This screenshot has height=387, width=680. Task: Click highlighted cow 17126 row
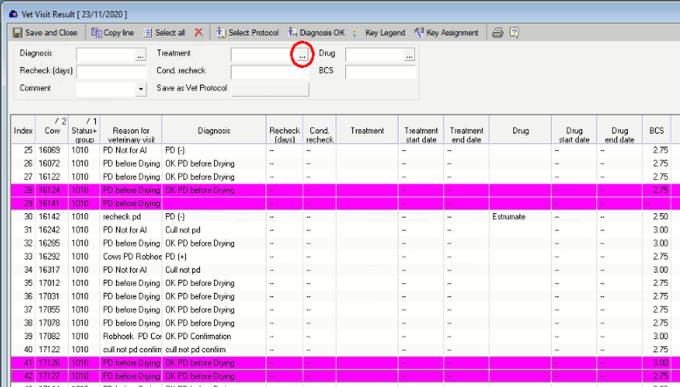(345, 363)
